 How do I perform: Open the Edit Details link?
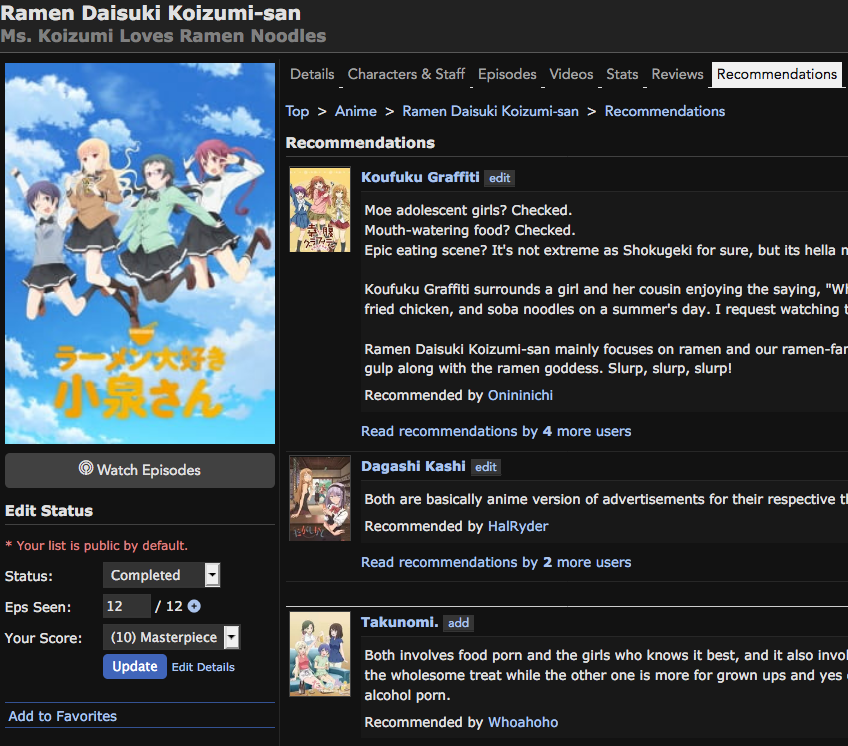click(x=203, y=667)
